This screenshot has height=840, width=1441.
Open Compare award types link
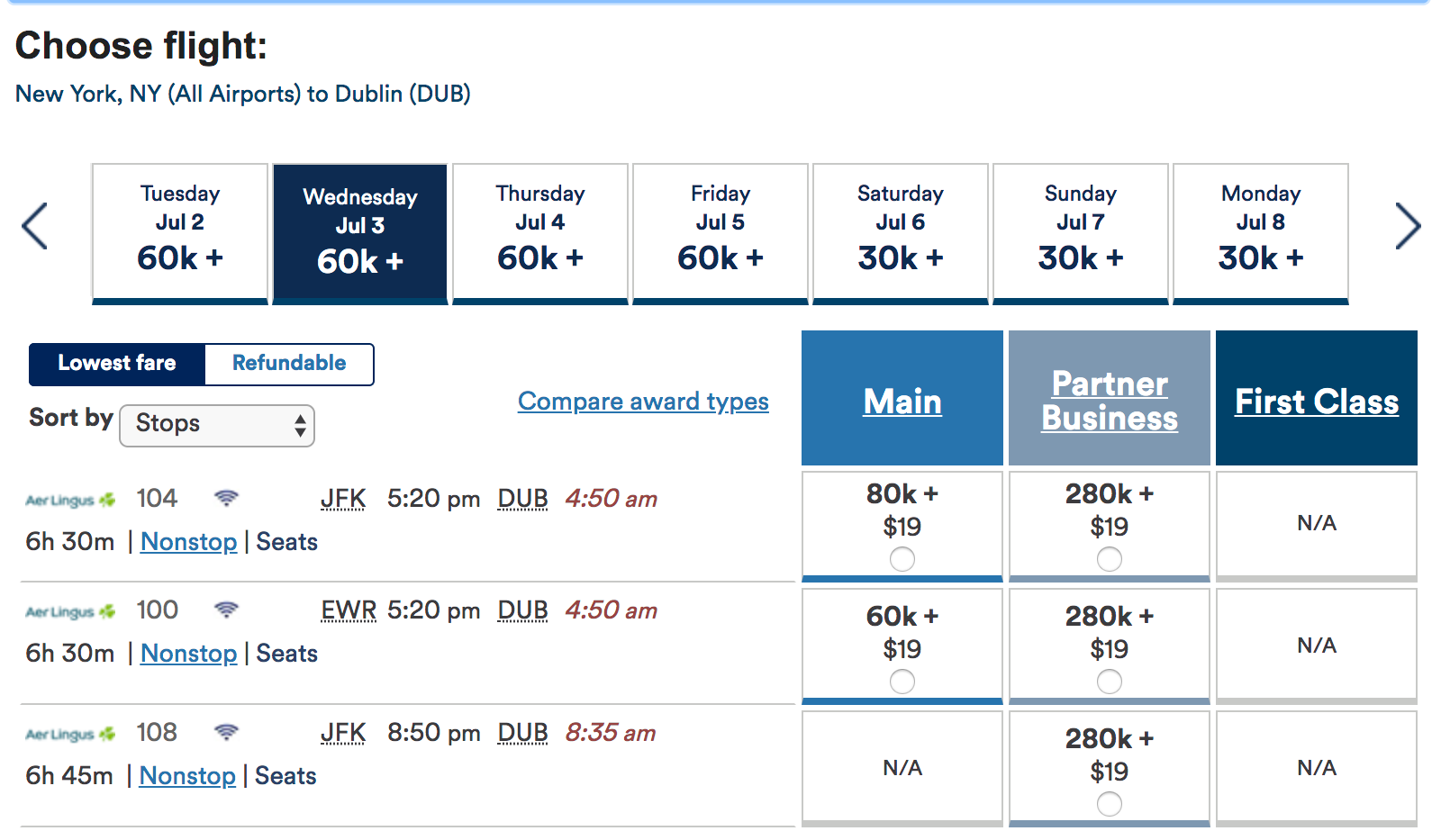(643, 402)
